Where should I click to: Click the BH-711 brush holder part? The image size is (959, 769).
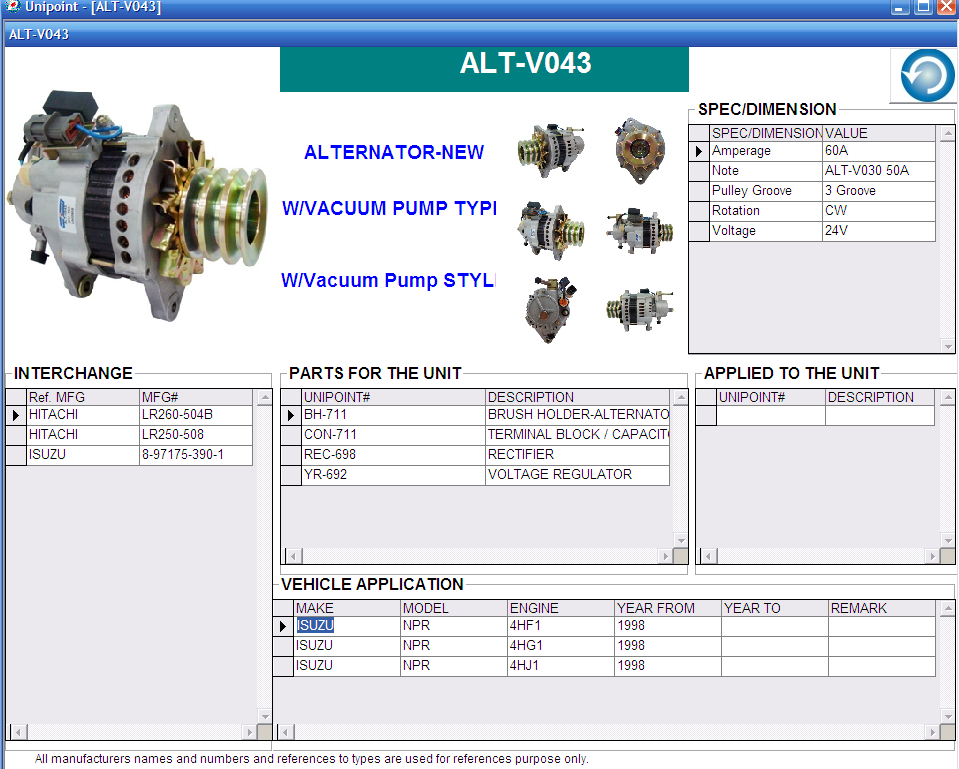393,415
